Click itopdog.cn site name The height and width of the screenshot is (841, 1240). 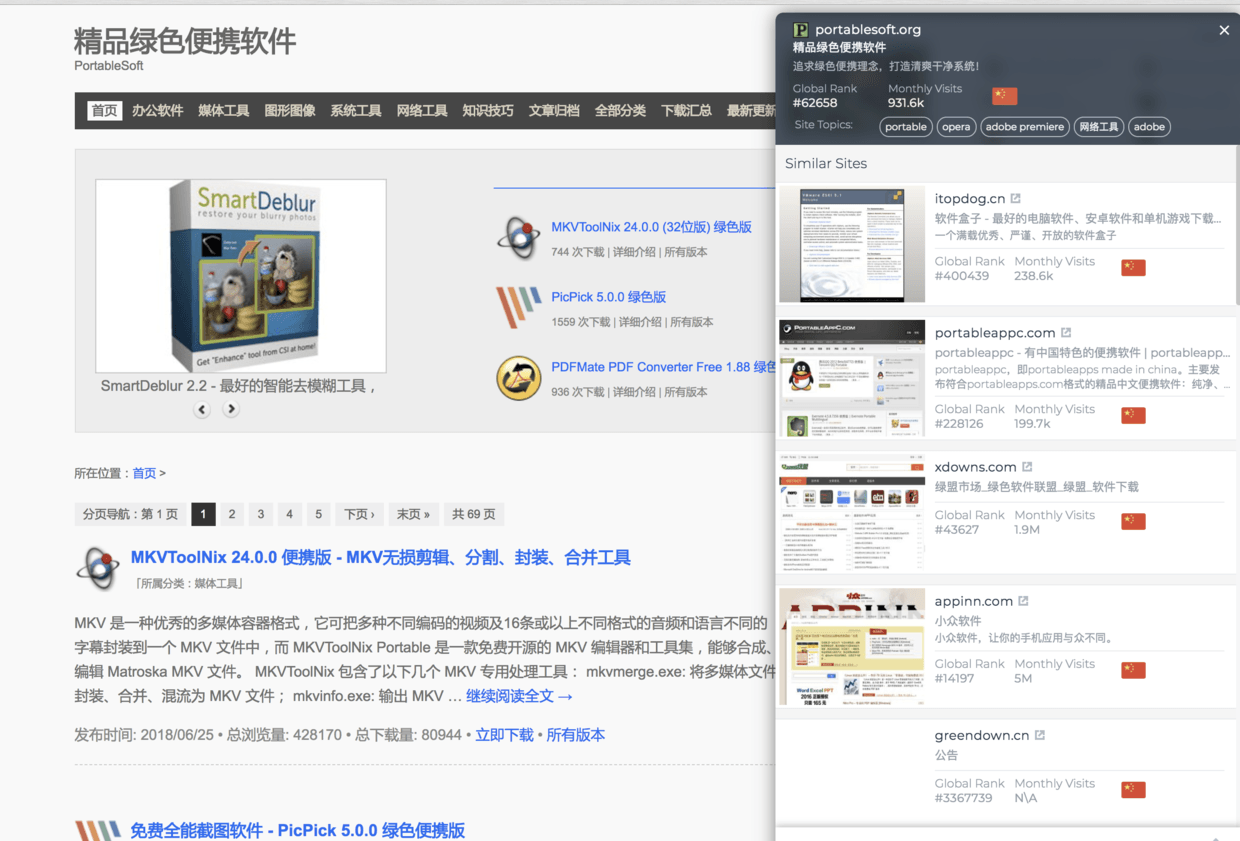click(x=970, y=199)
